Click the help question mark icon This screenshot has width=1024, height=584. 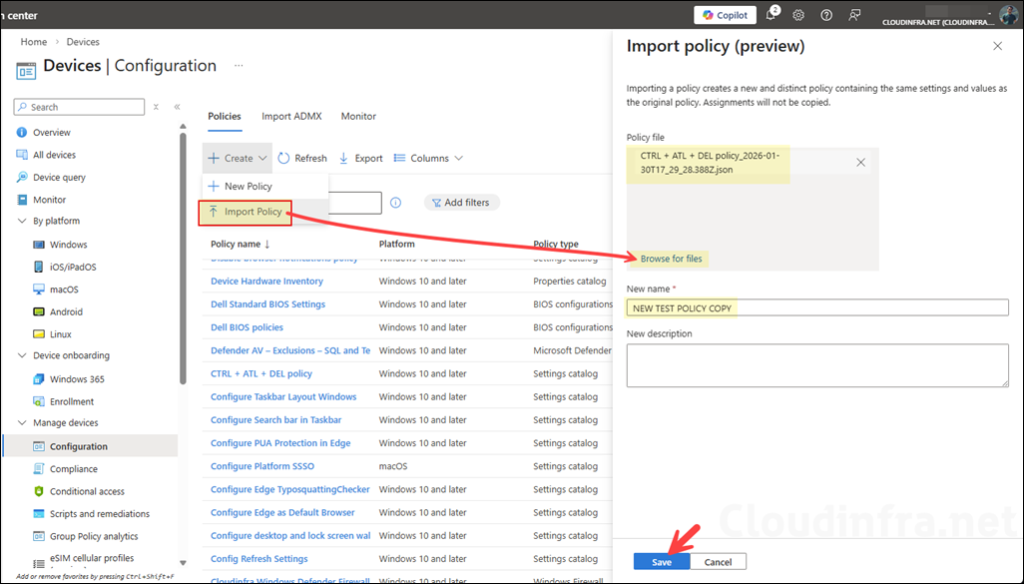[826, 15]
